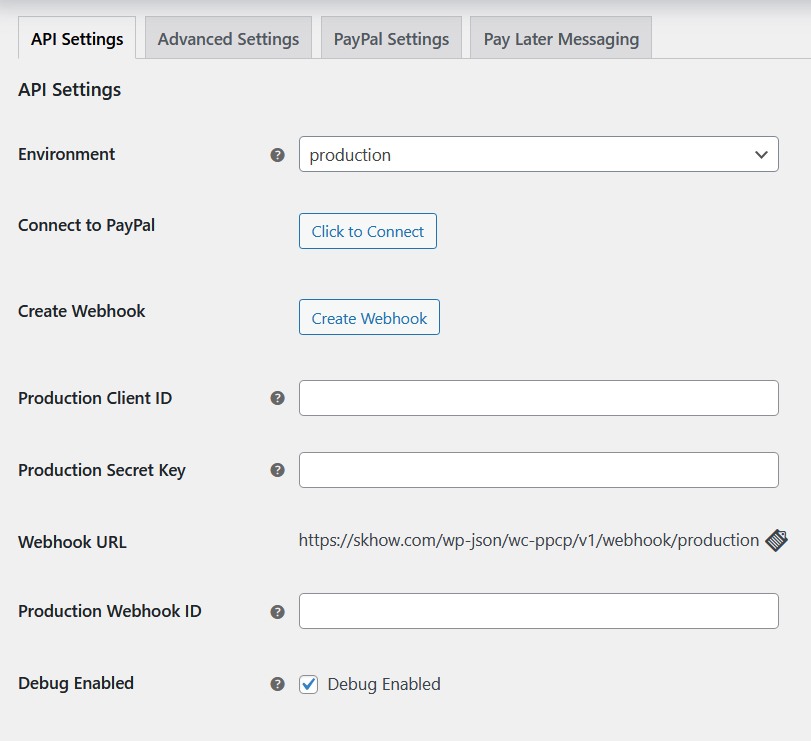The height and width of the screenshot is (741, 811).
Task: Open the Environment production dropdown
Action: [x=538, y=154]
